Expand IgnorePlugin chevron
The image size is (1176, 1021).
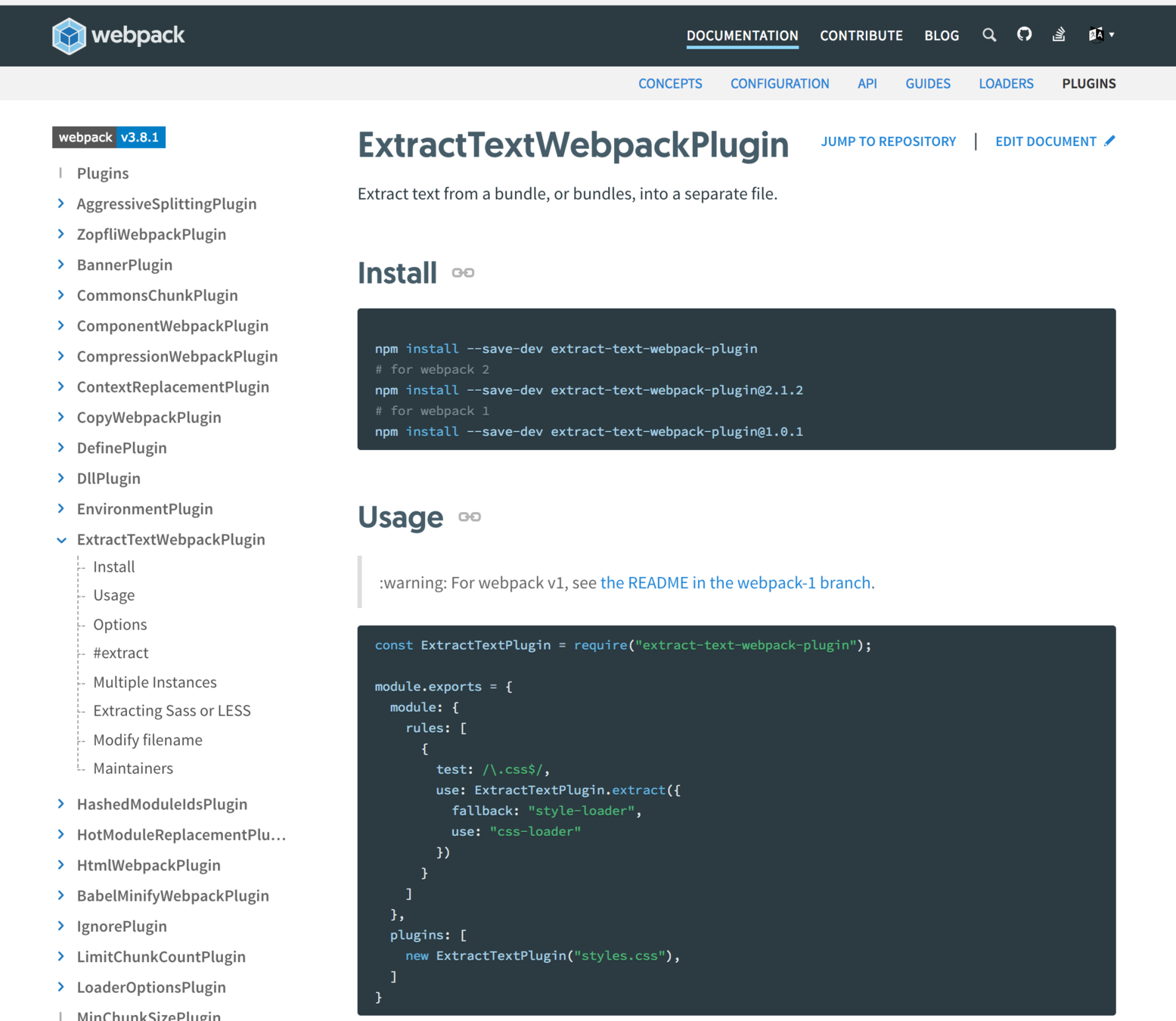61,926
